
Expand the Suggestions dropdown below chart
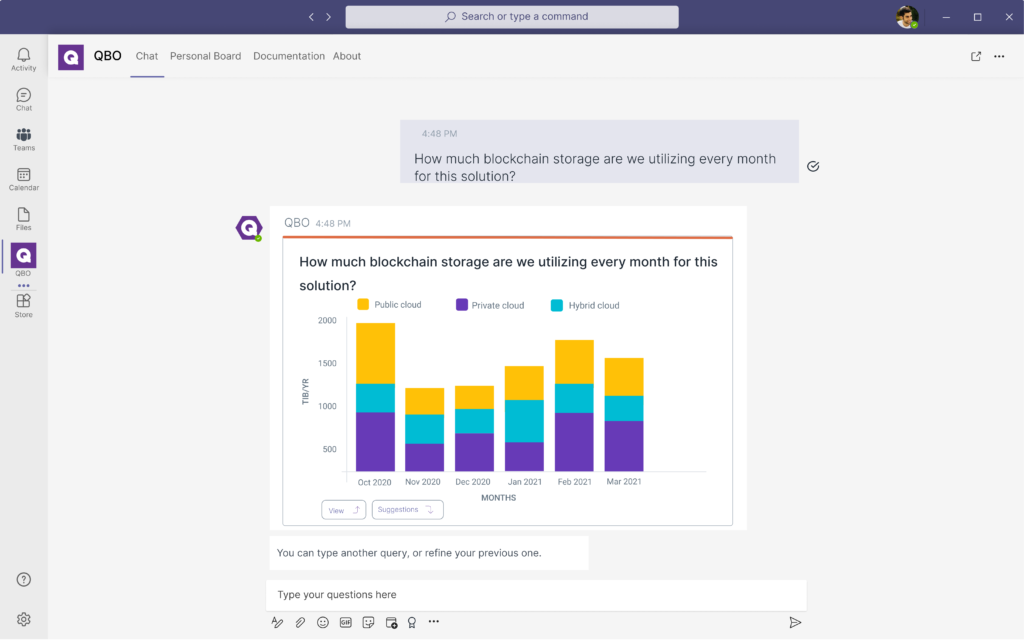tap(407, 510)
